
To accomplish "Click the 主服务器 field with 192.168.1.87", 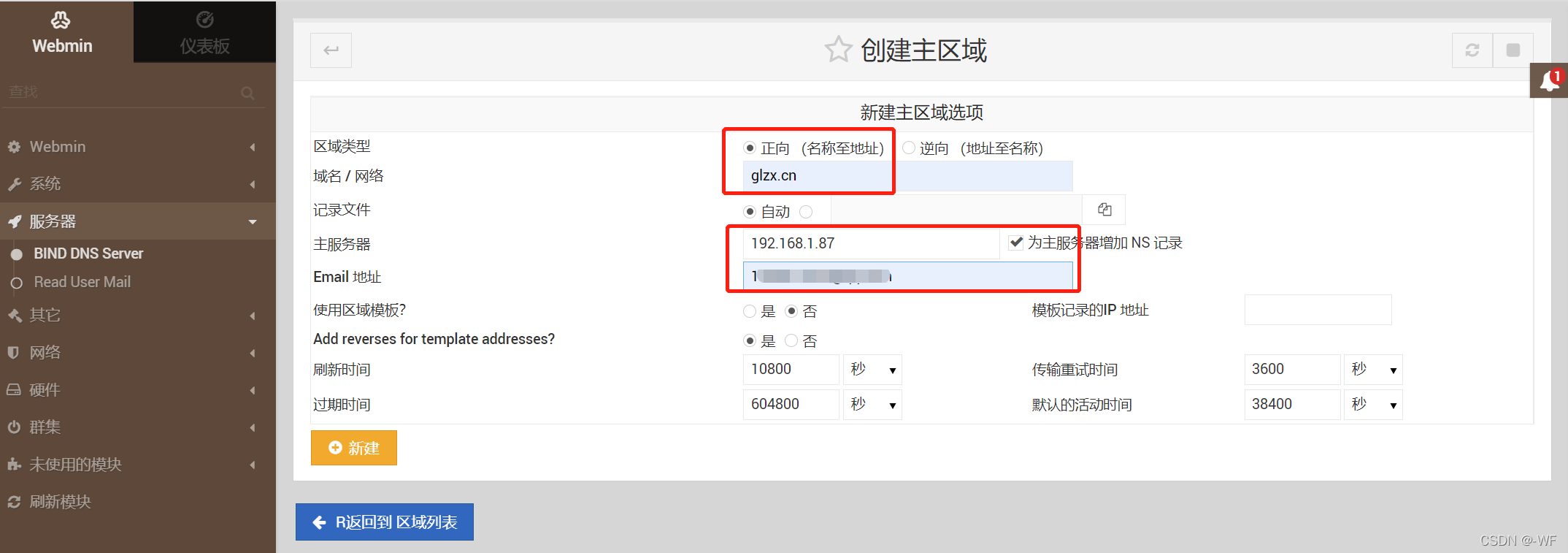I will click(871, 243).
